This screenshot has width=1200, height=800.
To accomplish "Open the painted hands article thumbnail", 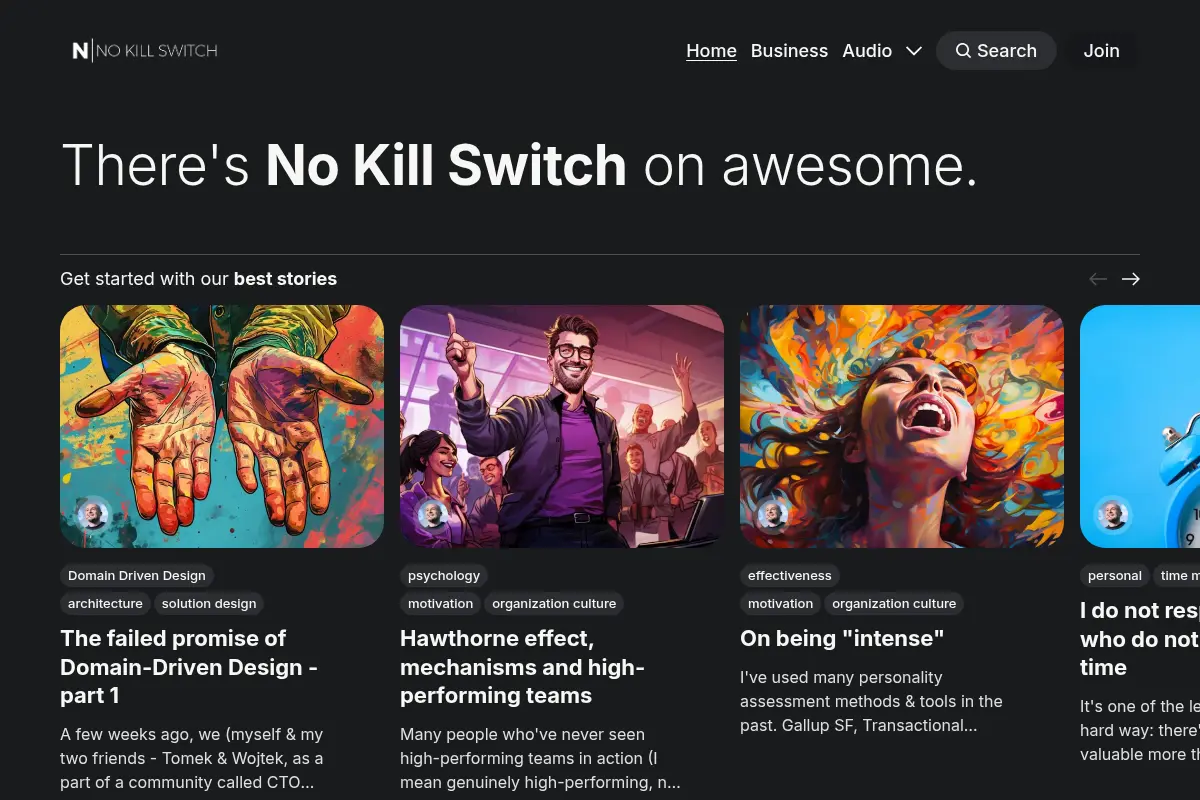I will [x=222, y=426].
